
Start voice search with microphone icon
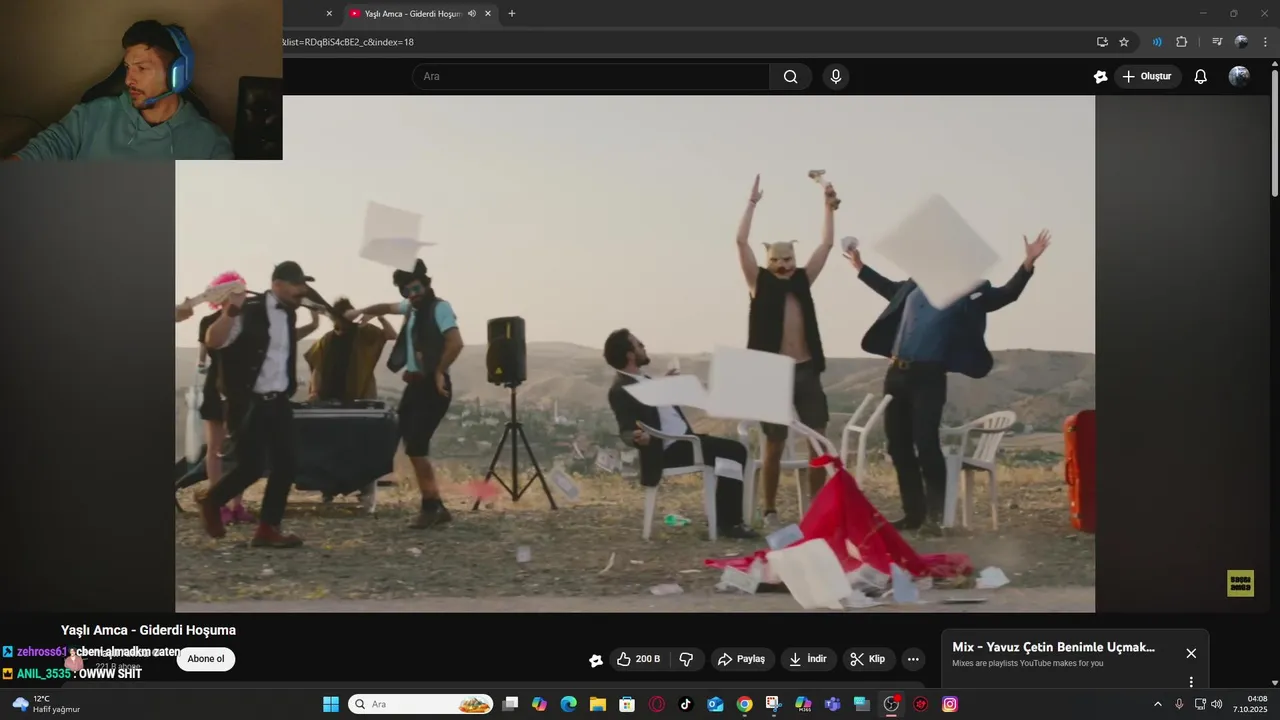point(836,77)
